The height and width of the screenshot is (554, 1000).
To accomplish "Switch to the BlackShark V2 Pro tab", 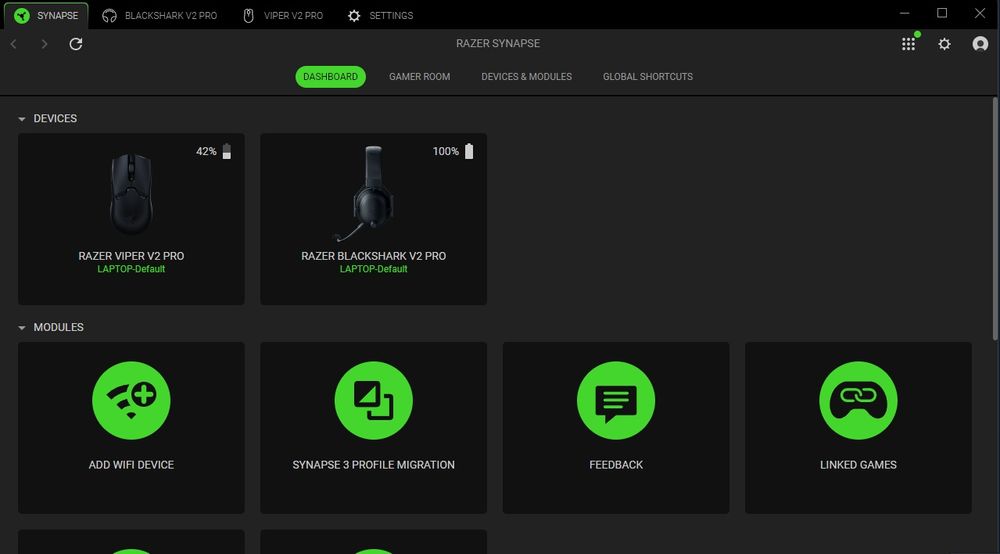I will pyautogui.click(x=161, y=15).
